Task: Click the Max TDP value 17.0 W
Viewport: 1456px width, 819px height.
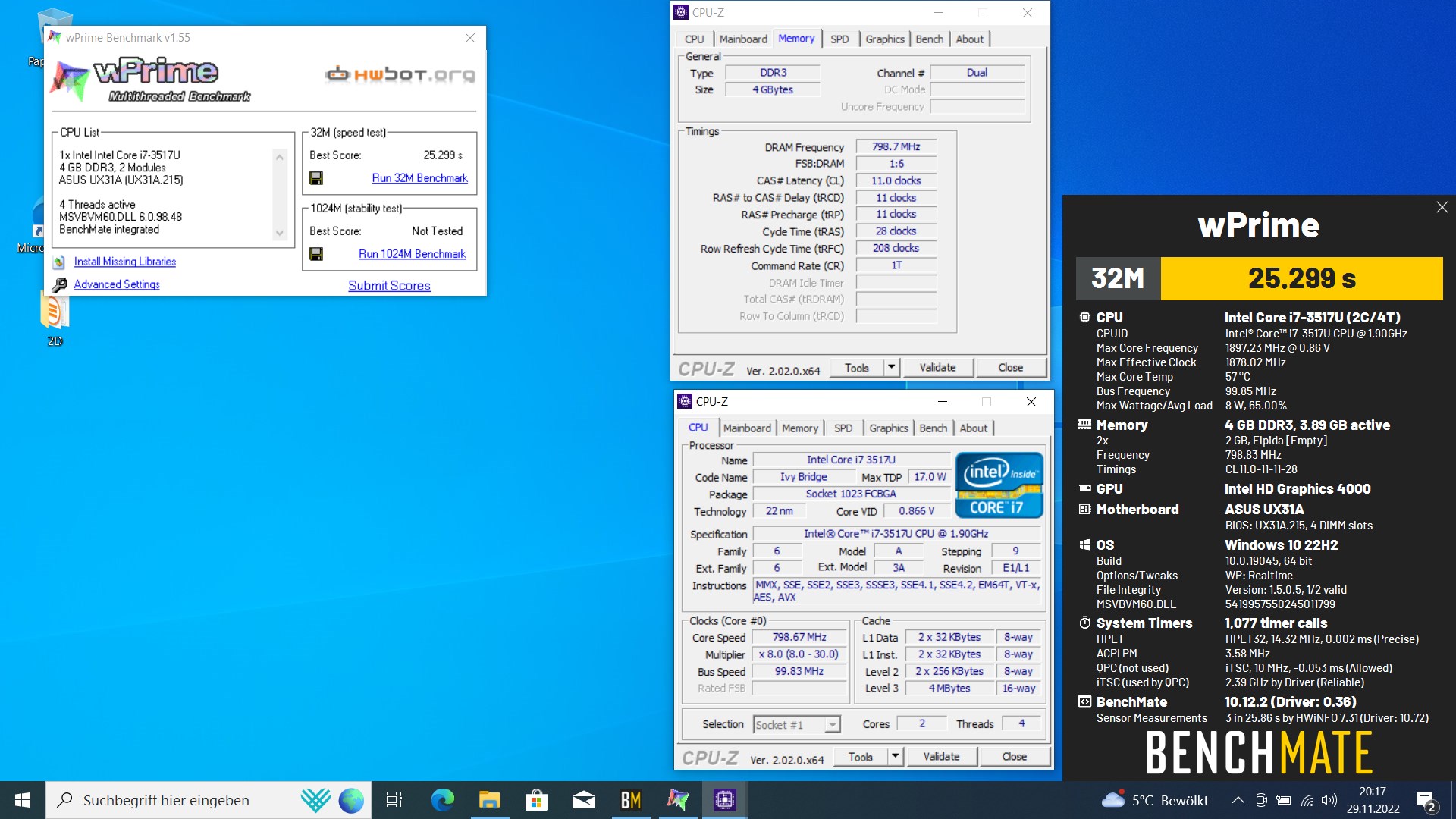Action: tap(930, 477)
